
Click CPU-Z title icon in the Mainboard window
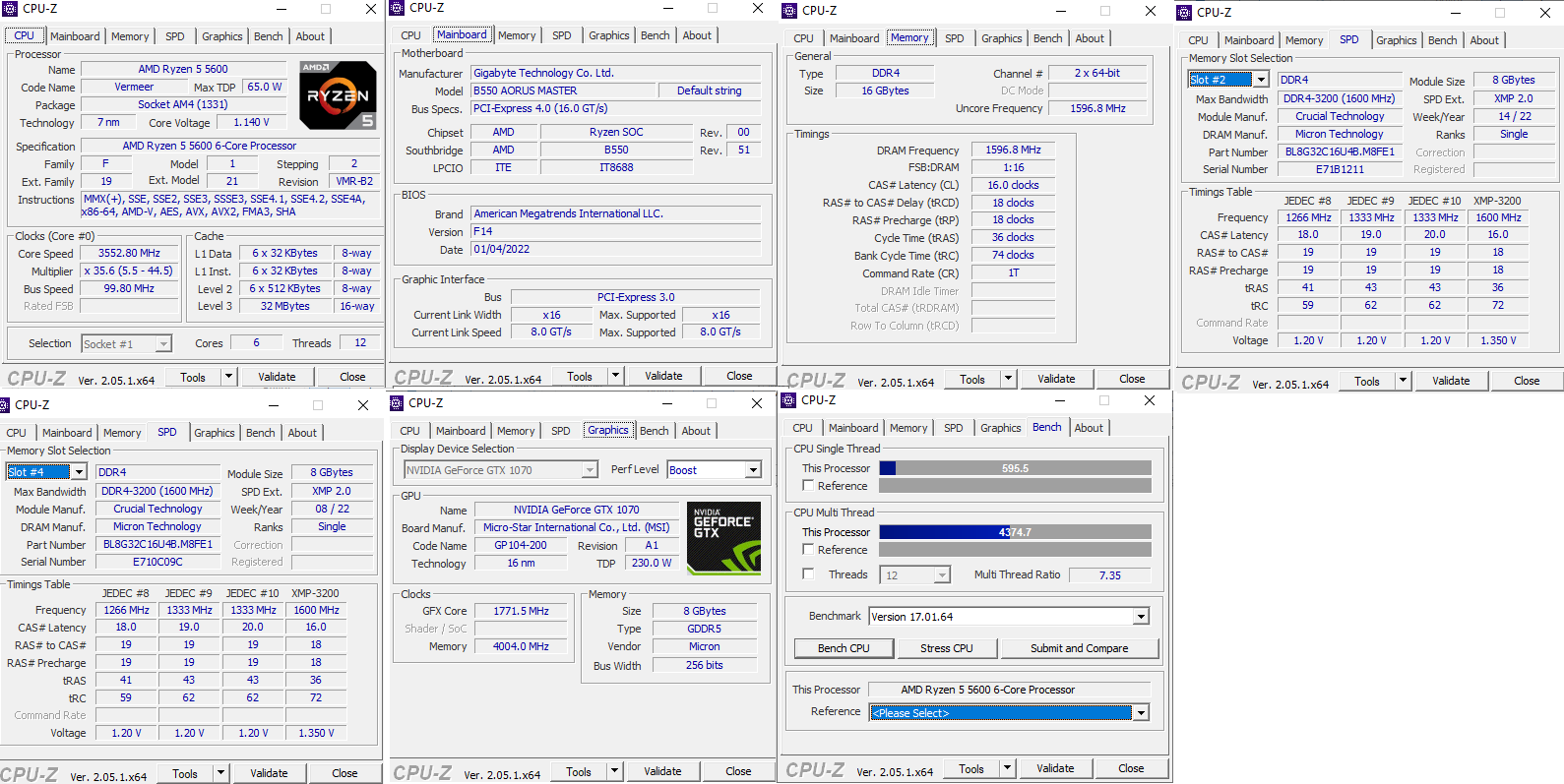pos(397,8)
